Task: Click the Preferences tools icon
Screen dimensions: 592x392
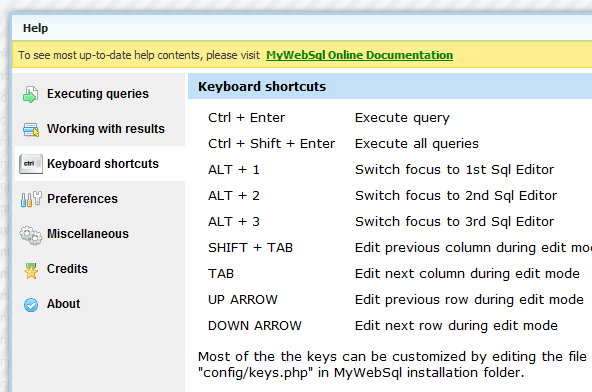Action: click(x=31, y=199)
